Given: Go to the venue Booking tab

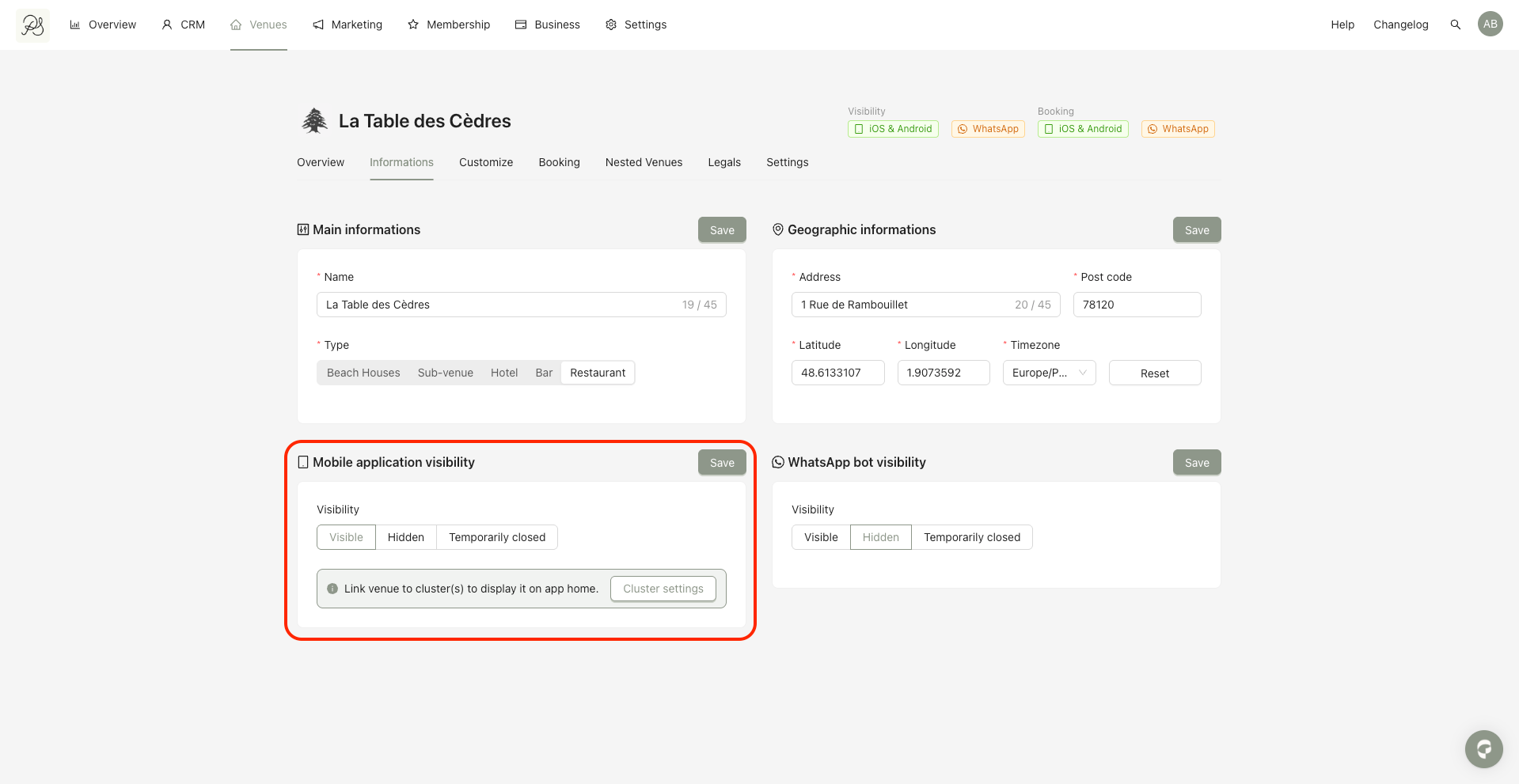Looking at the screenshot, I should [x=559, y=162].
